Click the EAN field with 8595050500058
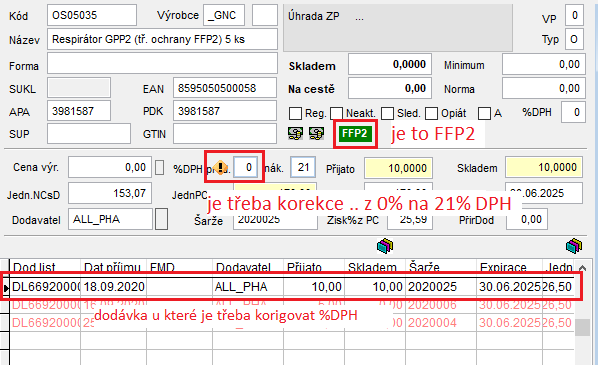Image resolution: width=598 pixels, height=365 pixels. pyautogui.click(x=225, y=88)
